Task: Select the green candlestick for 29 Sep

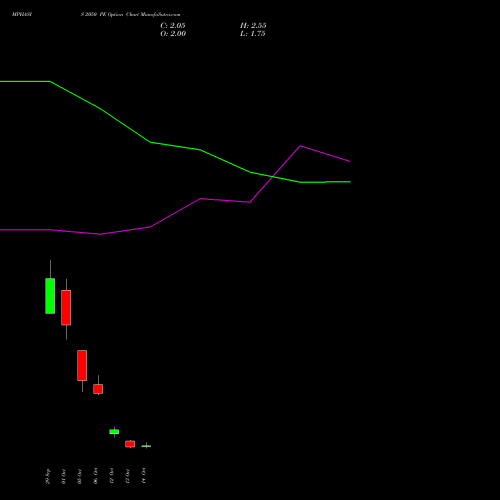Action: point(50,296)
